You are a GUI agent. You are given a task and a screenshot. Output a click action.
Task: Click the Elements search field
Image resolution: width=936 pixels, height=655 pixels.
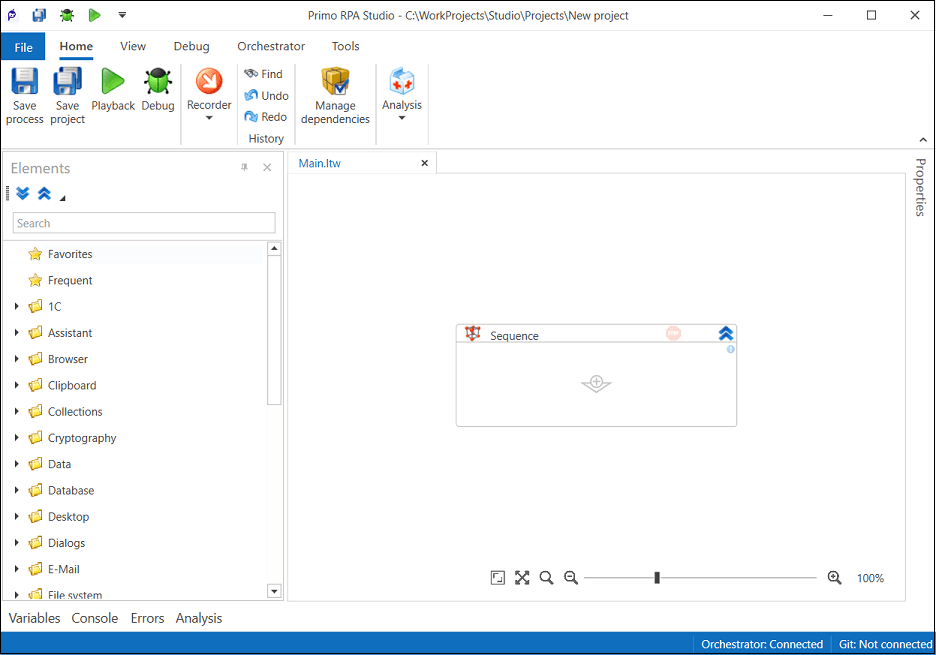[144, 223]
